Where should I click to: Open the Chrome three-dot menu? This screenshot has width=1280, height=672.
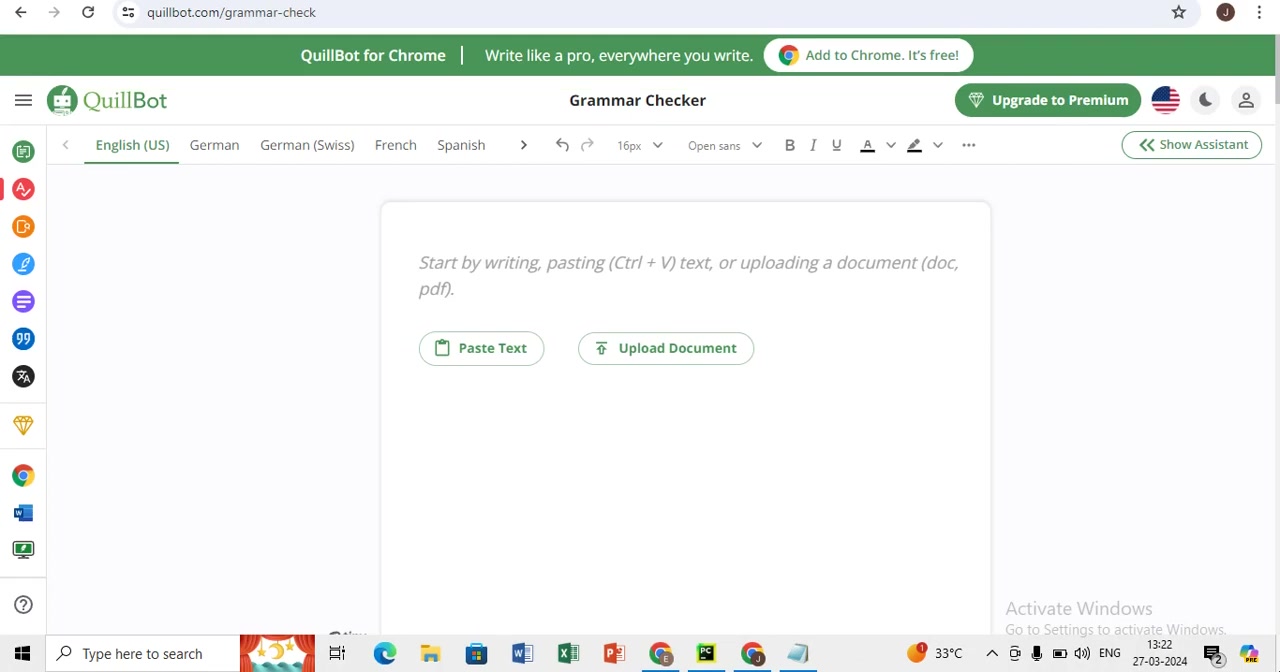[1259, 12]
